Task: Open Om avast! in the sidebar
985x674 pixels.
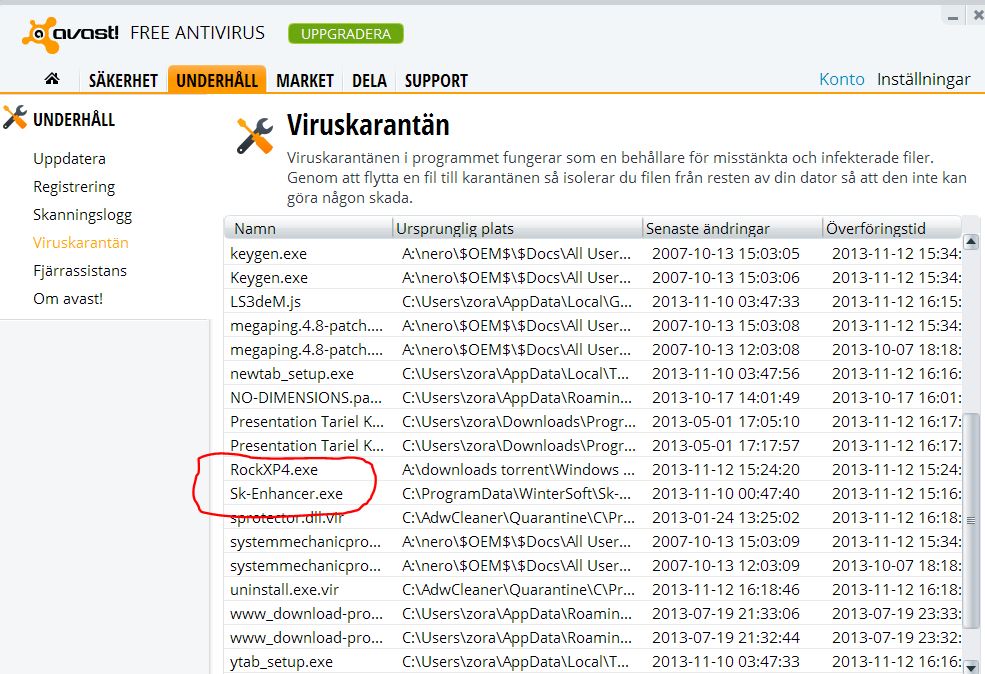Action: 68,298
